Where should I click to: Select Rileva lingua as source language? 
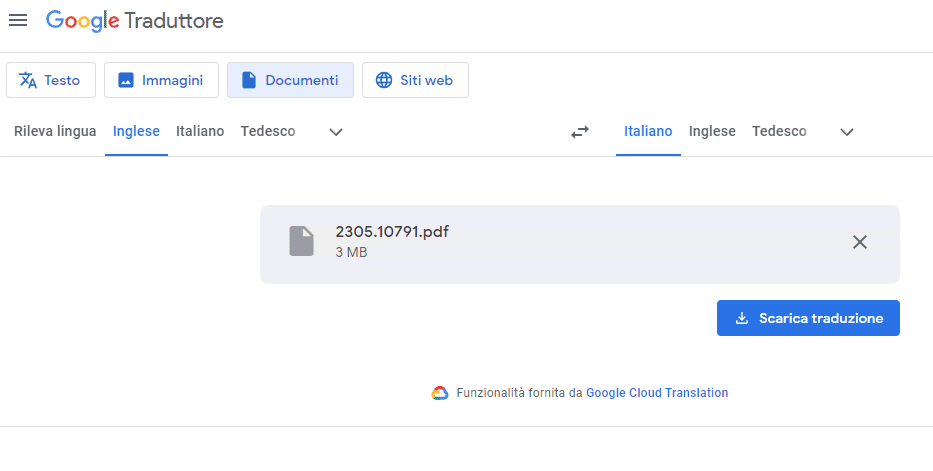click(x=55, y=131)
